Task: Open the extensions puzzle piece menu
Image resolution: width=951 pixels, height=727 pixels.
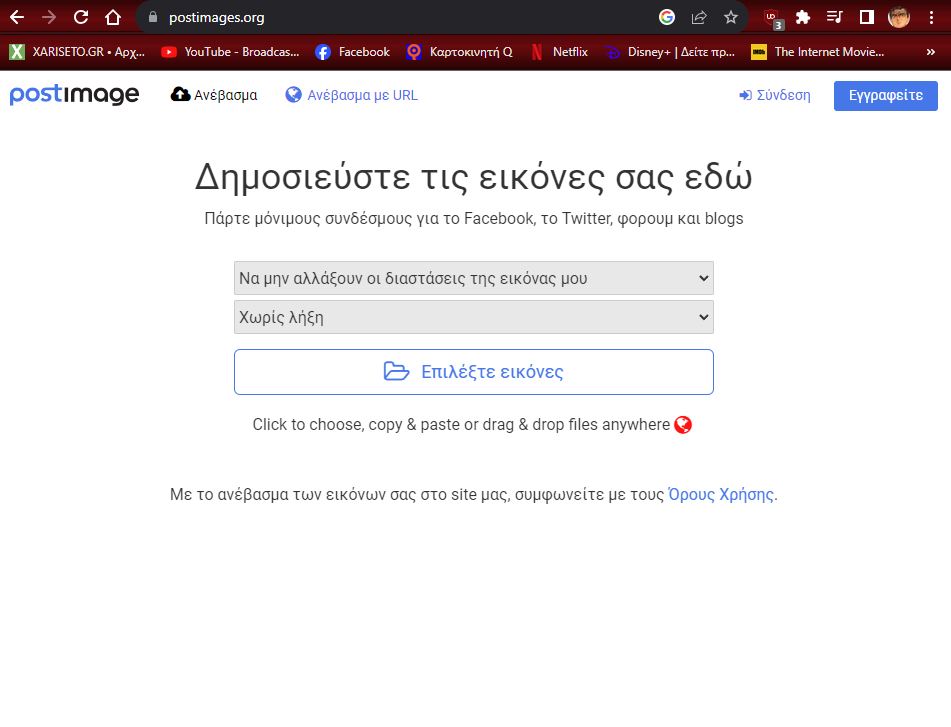Action: click(x=803, y=18)
